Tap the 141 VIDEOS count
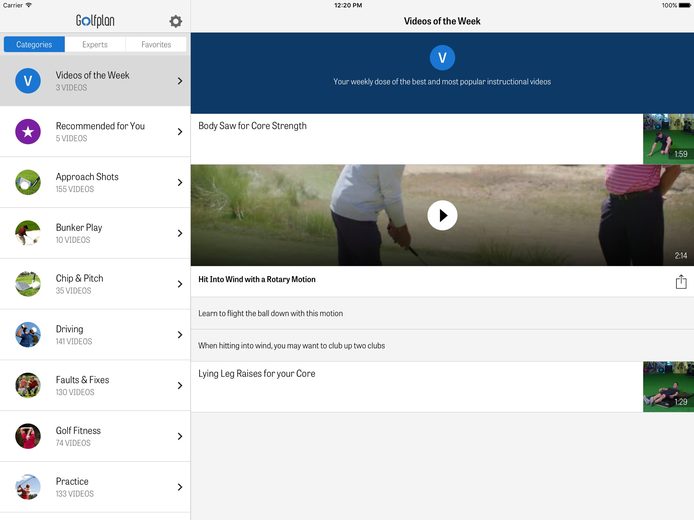This screenshot has height=520, width=694. tap(74, 341)
